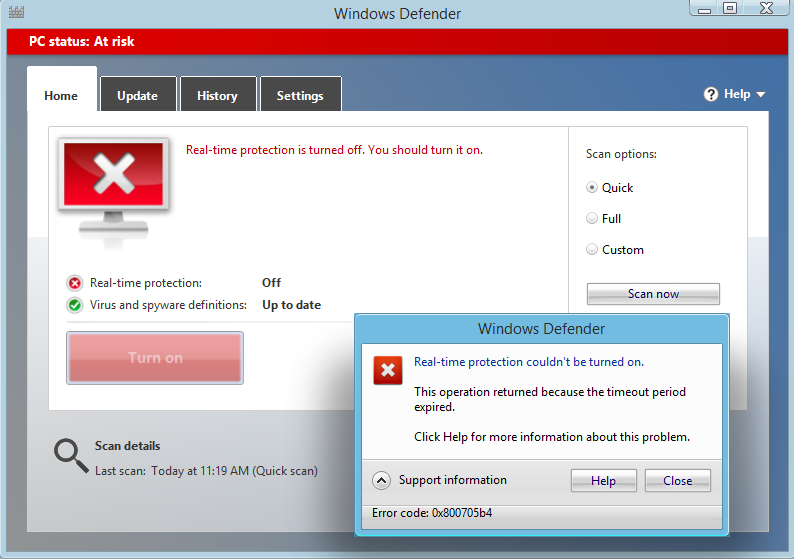Maximize the Windows Defender window
Screen dimensions: 794x559
point(730,8)
